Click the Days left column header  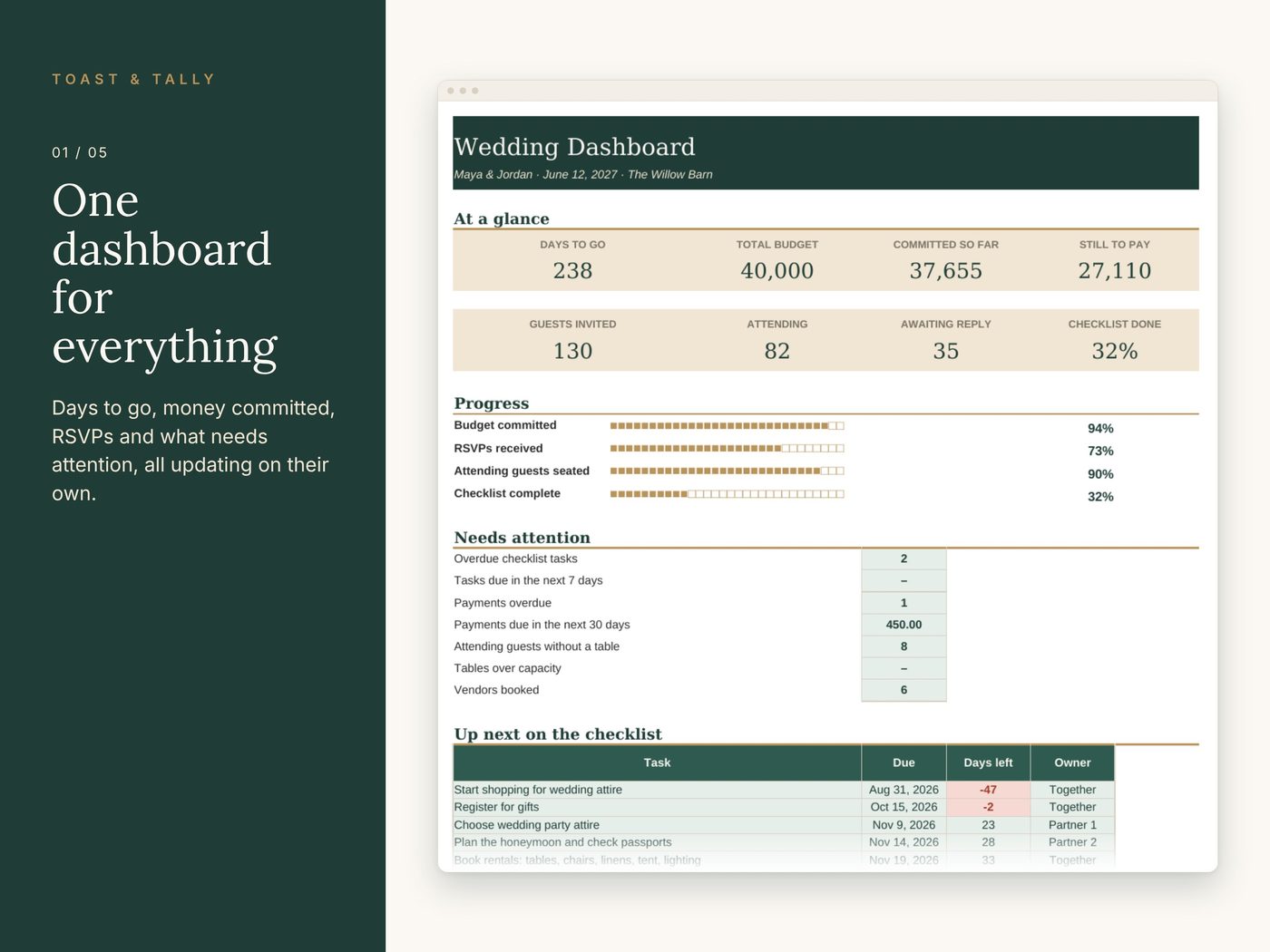click(x=988, y=763)
